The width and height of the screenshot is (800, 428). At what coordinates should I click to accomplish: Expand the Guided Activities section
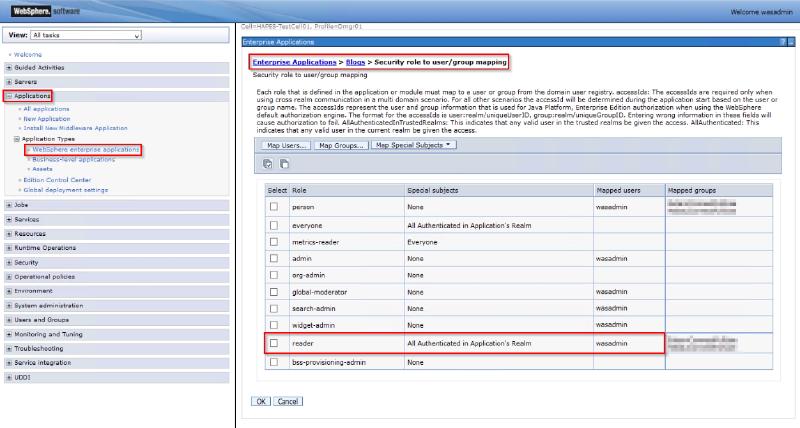pyautogui.click(x=9, y=67)
